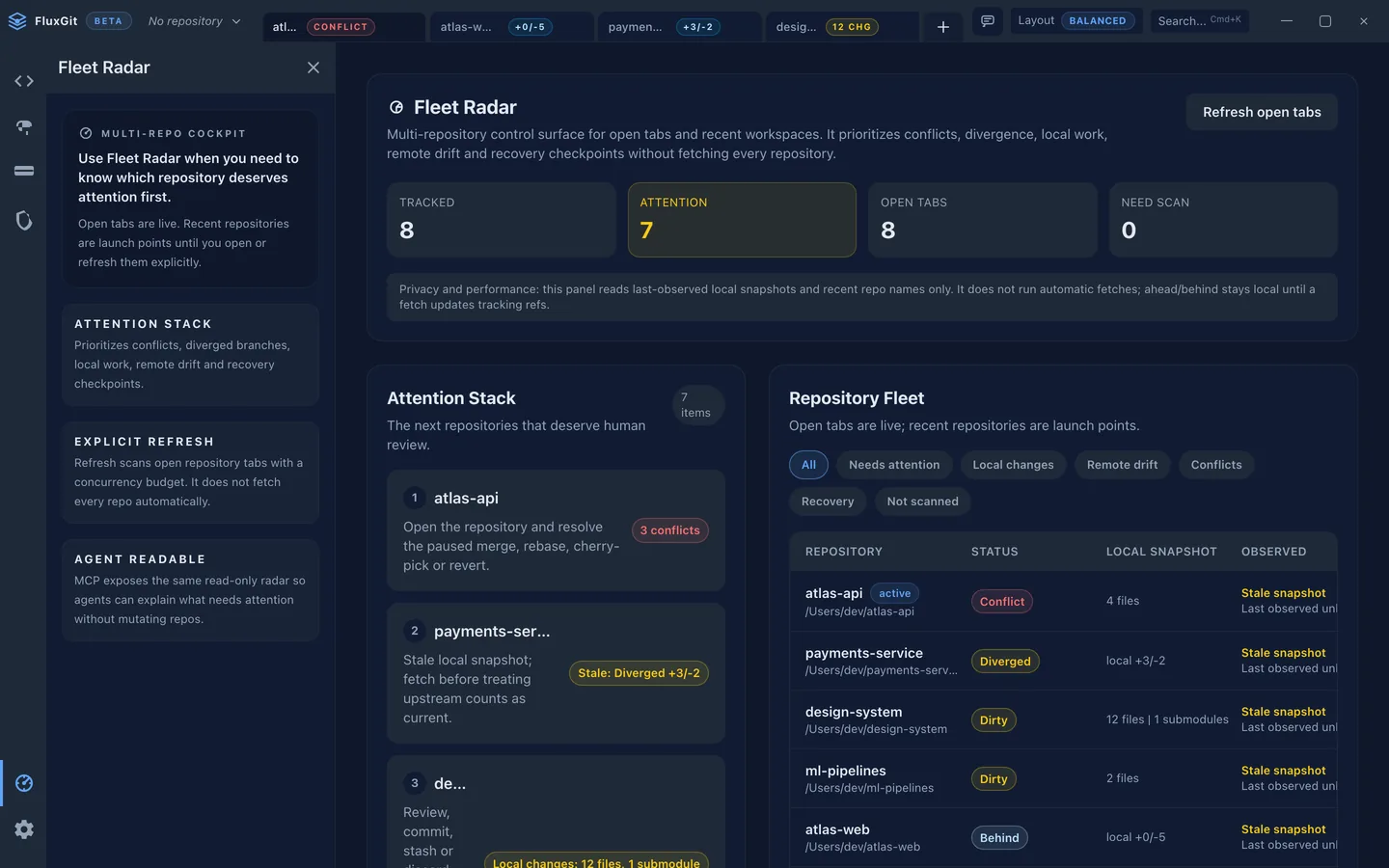
Task: Click the Stale: Diverged +3/-2 badge
Action: tap(639, 673)
